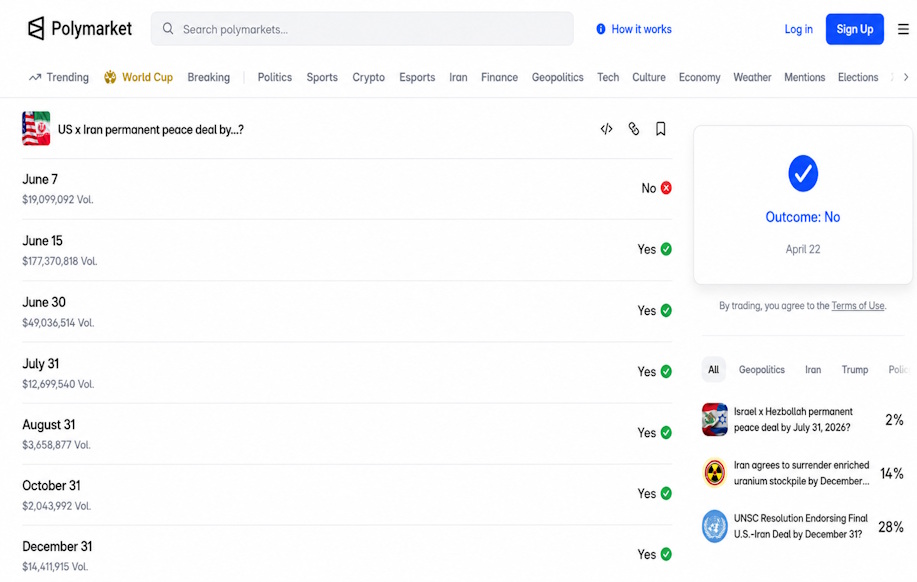
Task: Open the embed code icon
Action: (x=606, y=129)
